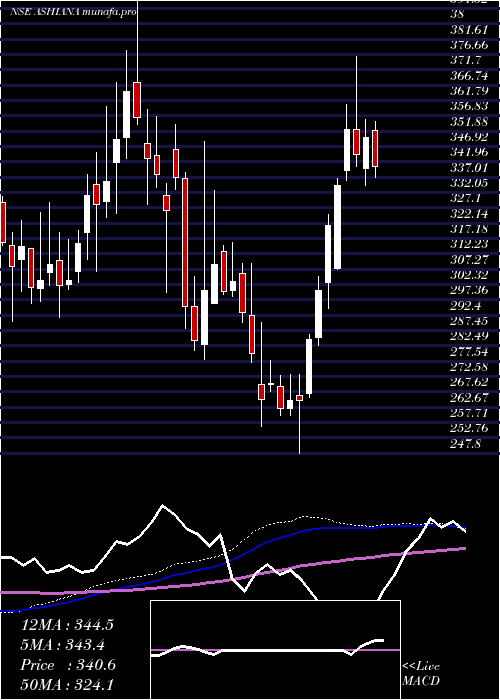Click the 337.01 price axis label
500x700 pixels.
click(x=469, y=168)
